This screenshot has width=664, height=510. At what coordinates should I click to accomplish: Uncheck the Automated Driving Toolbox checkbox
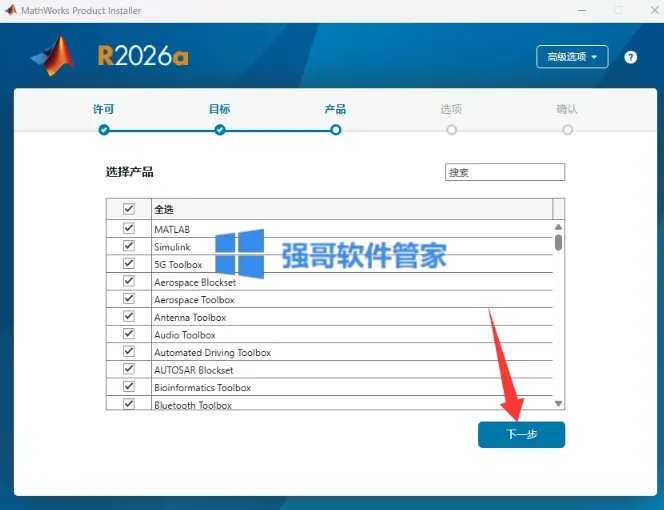129,352
